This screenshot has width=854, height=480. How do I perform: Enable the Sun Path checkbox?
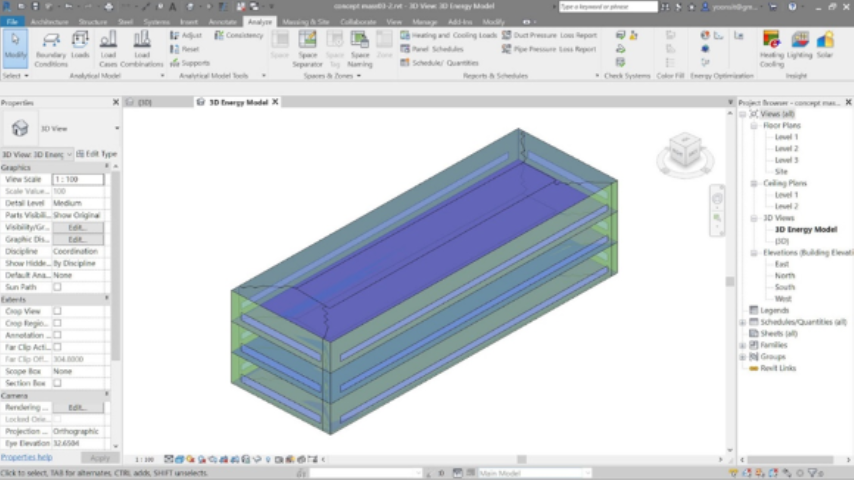(x=57, y=287)
